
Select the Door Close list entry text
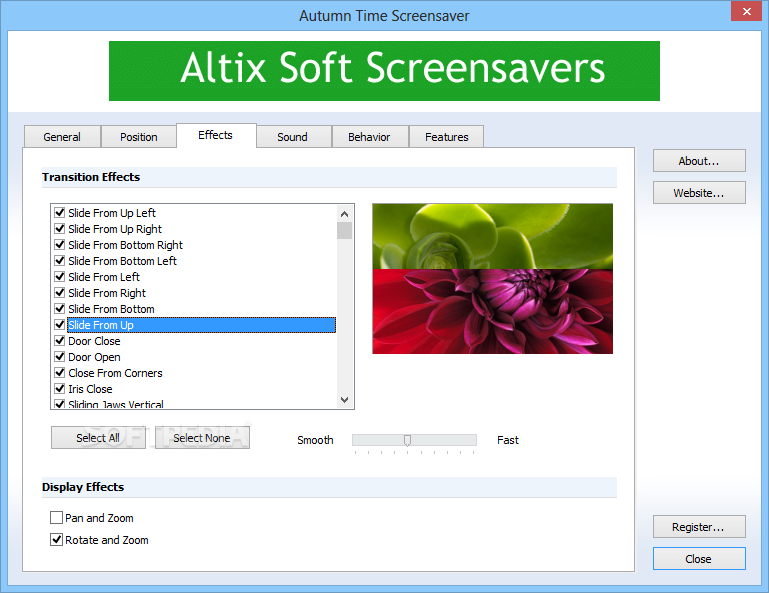[94, 341]
